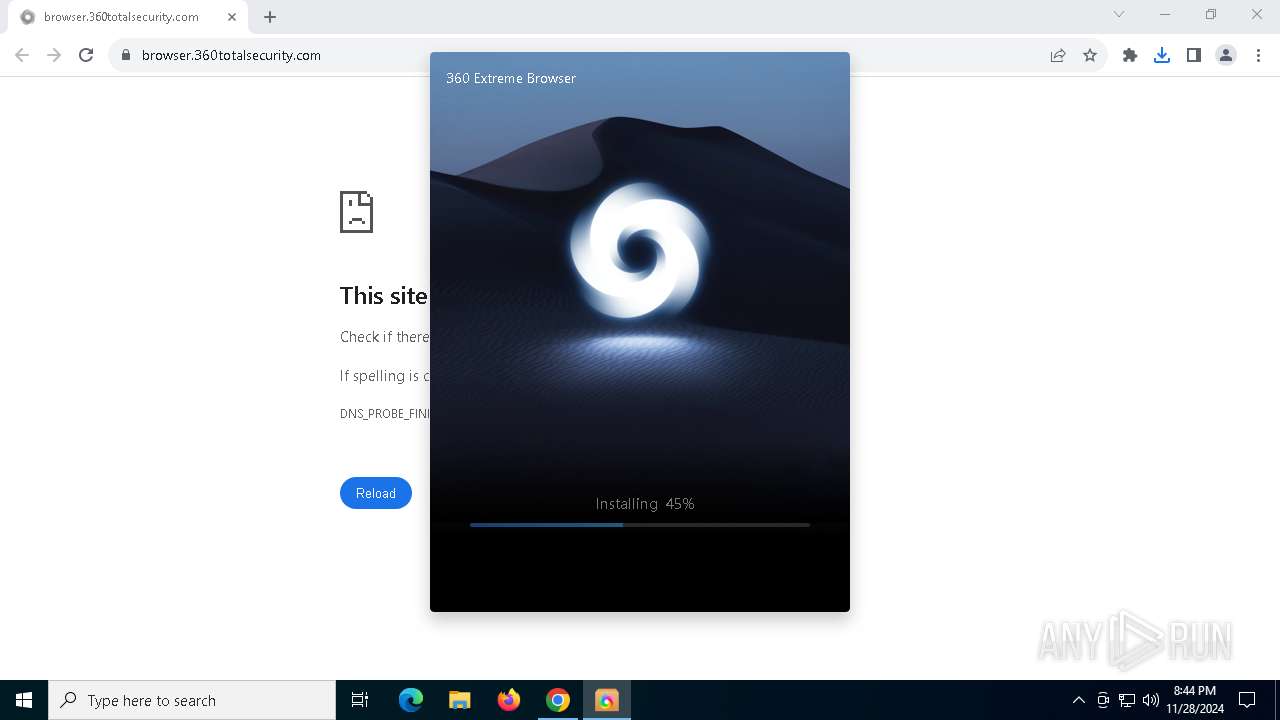Screen dimensions: 1280x720
Task: Click the 'This site' error heading
Action: coord(384,295)
